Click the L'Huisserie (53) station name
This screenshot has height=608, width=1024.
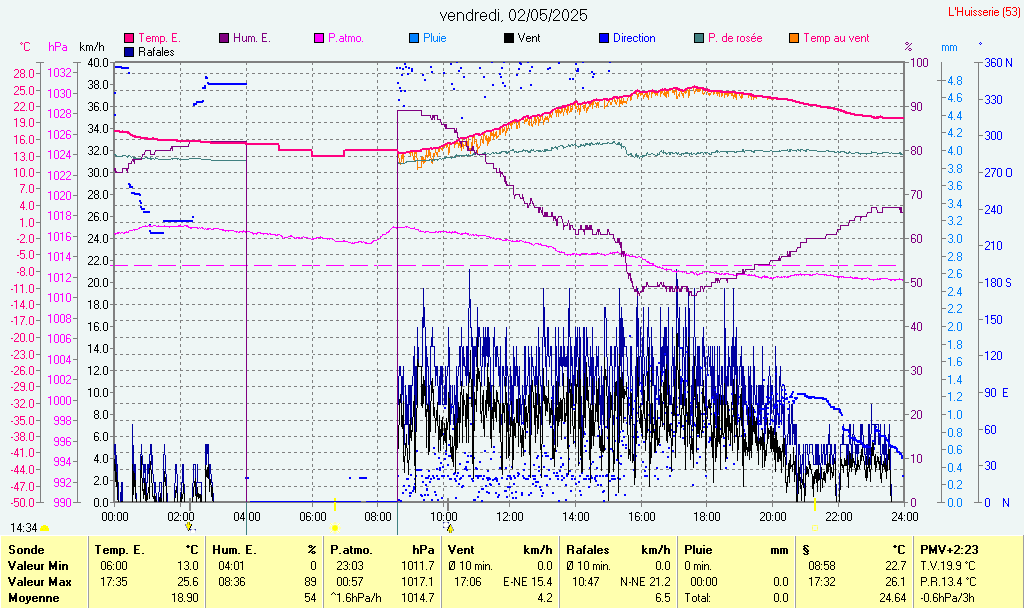(x=984, y=12)
